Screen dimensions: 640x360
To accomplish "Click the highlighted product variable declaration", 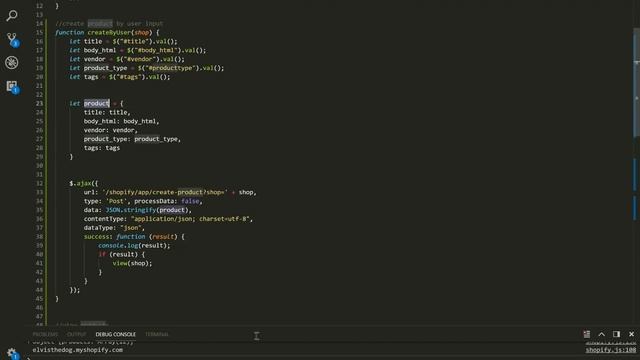I will (97, 103).
